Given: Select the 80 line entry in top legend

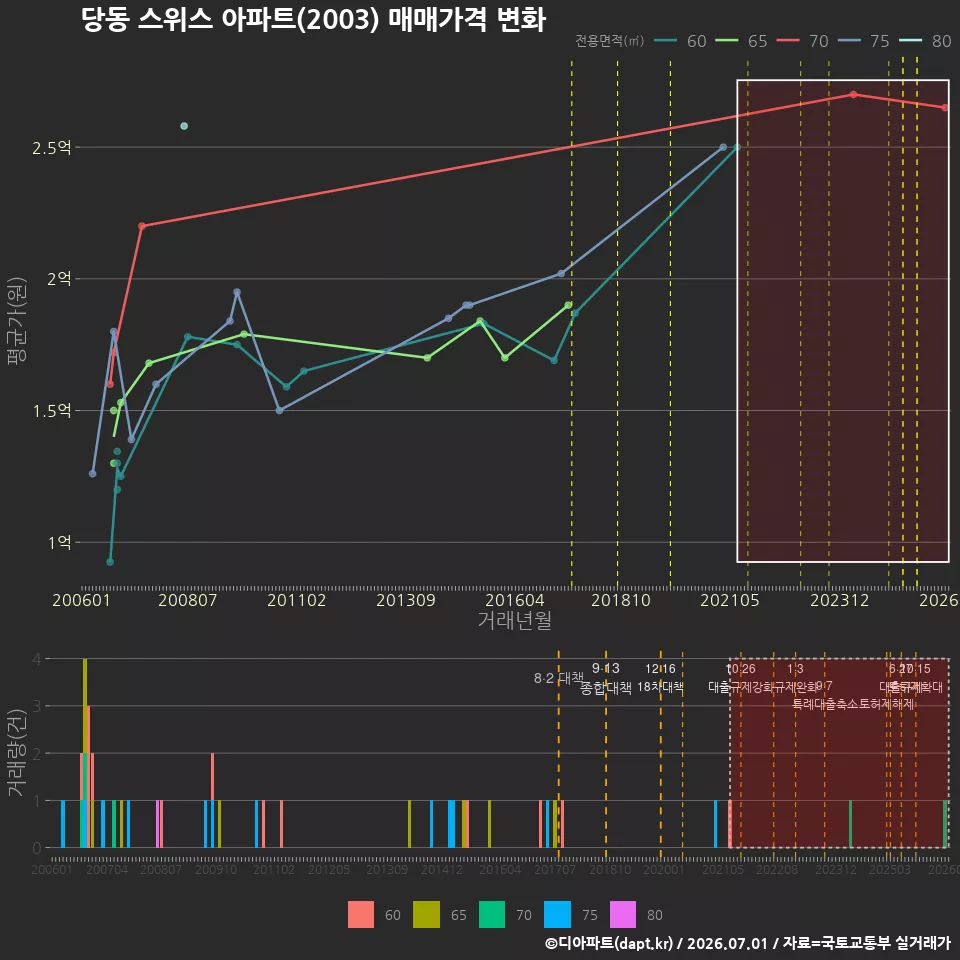Looking at the screenshot, I should [925, 41].
